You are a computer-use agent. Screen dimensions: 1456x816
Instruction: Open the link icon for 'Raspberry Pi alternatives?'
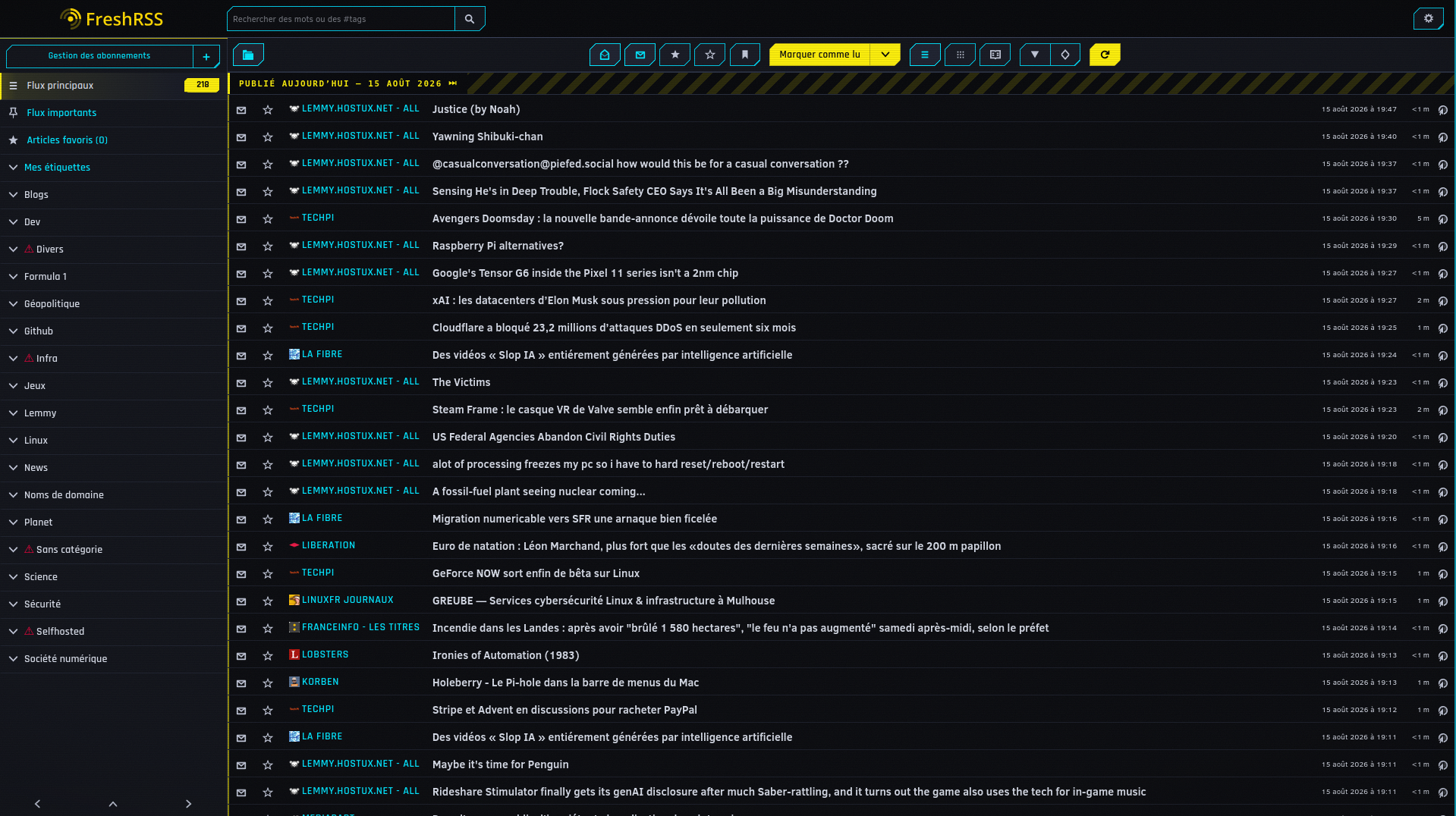tap(1442, 246)
